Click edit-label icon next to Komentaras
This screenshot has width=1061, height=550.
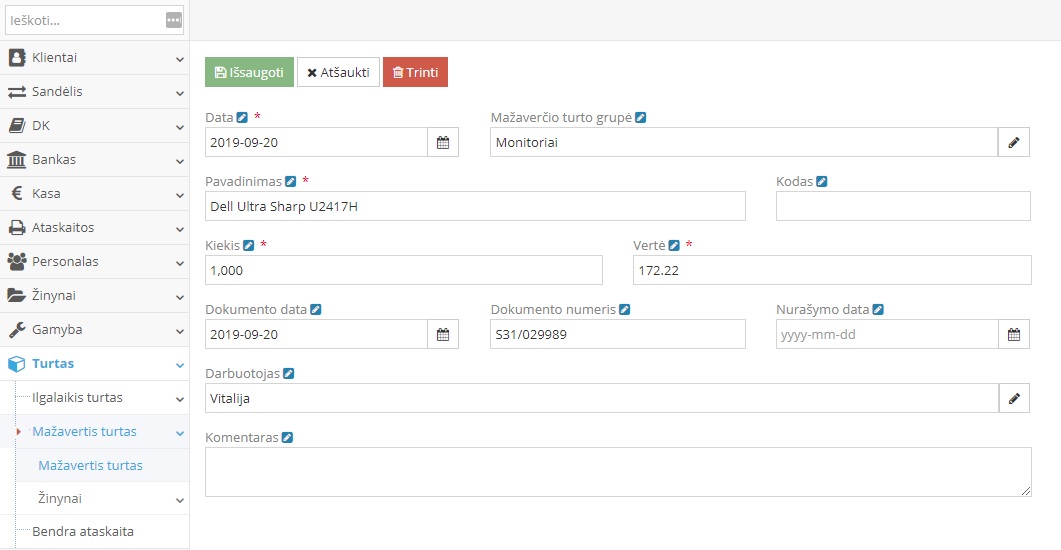pyautogui.click(x=287, y=438)
